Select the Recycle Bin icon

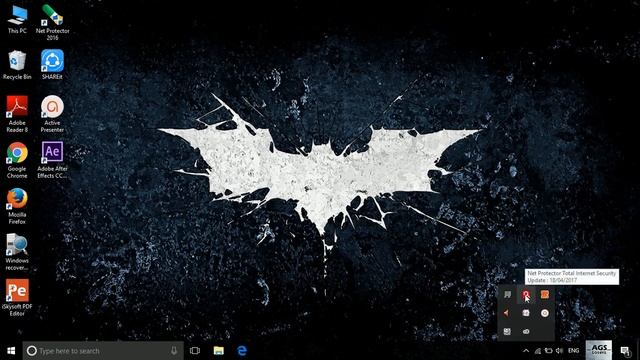tap(17, 65)
